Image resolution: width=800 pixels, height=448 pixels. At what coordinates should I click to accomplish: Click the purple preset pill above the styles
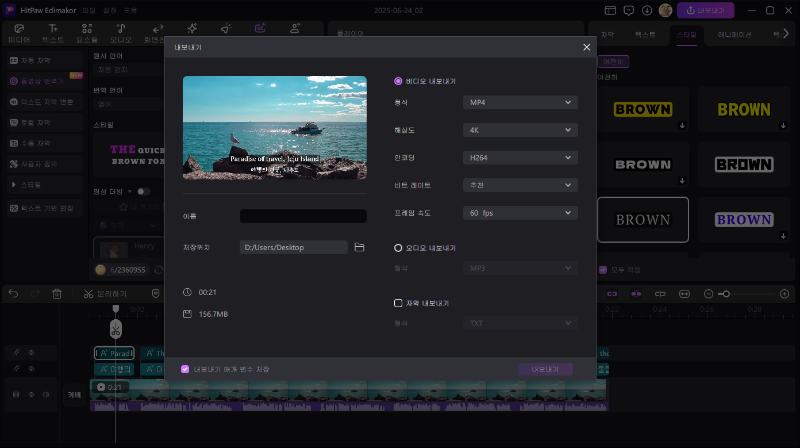(x=613, y=61)
